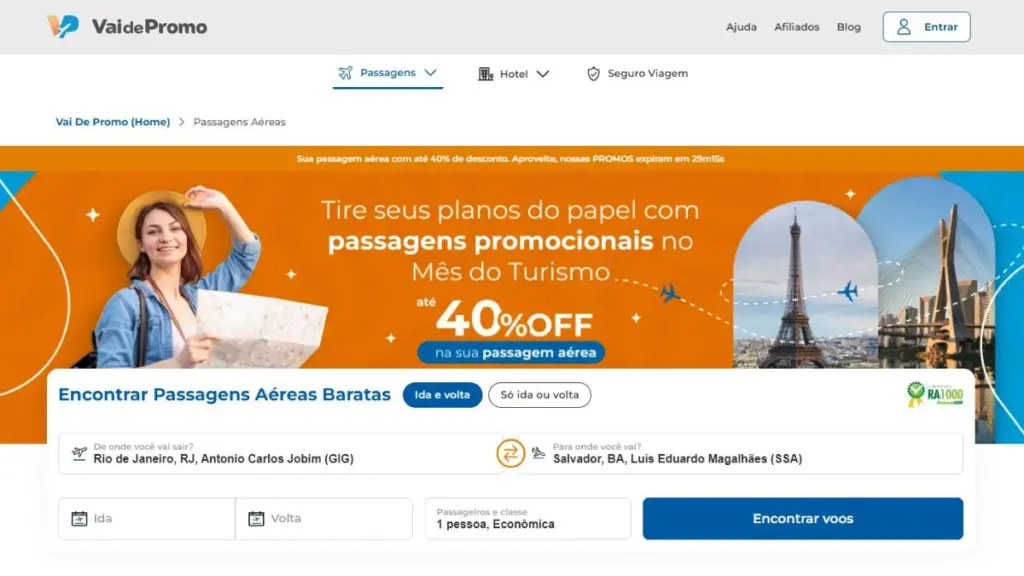This screenshot has width=1024, height=576.
Task: Open the RA1000 certification badge
Action: [935, 394]
